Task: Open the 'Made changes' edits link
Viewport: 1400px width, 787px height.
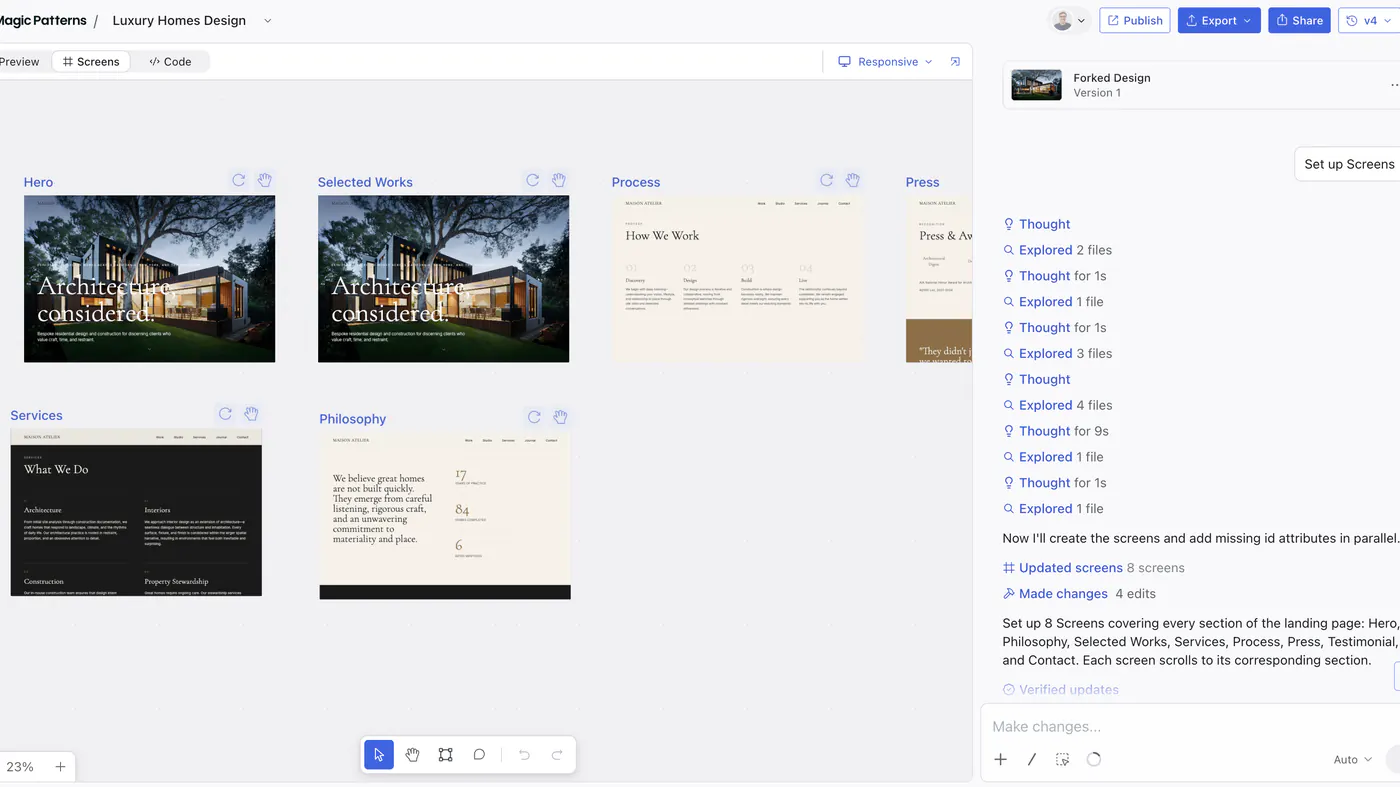Action: click(x=1063, y=594)
